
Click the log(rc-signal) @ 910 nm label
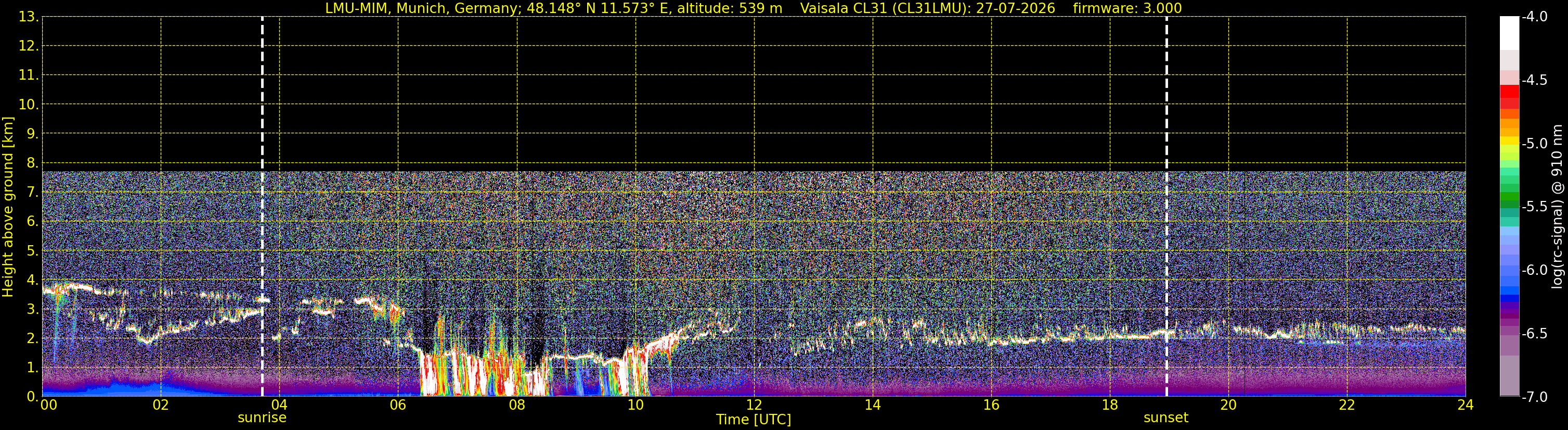(x=1558, y=207)
